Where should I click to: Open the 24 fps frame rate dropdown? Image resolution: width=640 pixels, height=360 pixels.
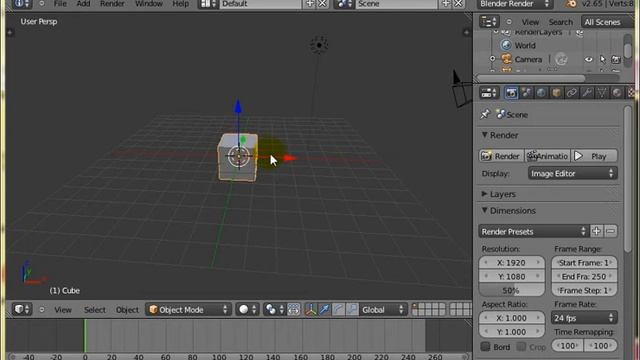point(584,318)
